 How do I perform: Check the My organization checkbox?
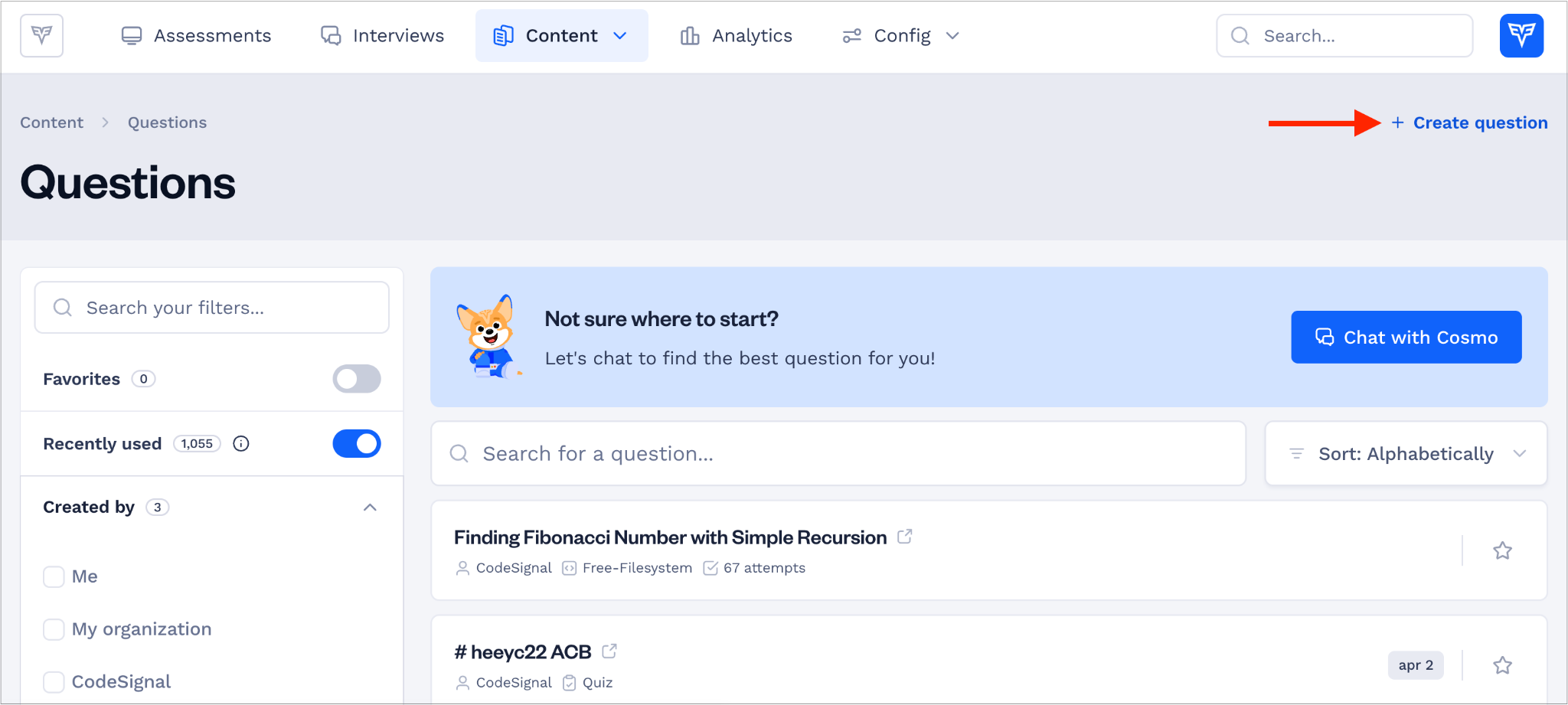click(54, 629)
